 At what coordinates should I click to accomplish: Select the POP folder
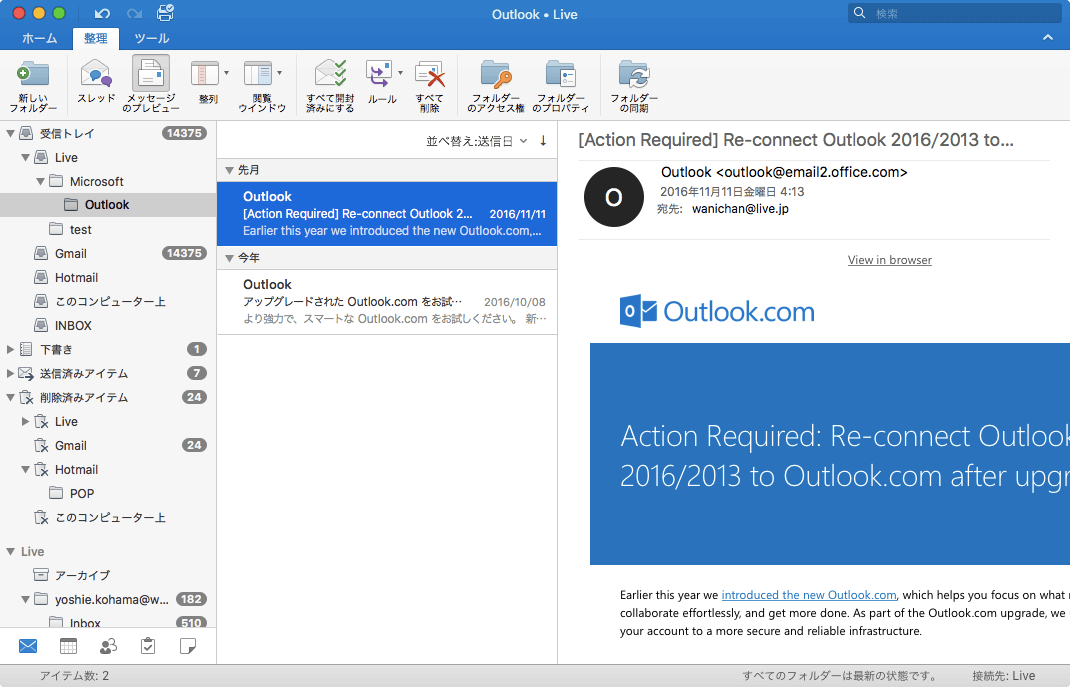coord(108,493)
